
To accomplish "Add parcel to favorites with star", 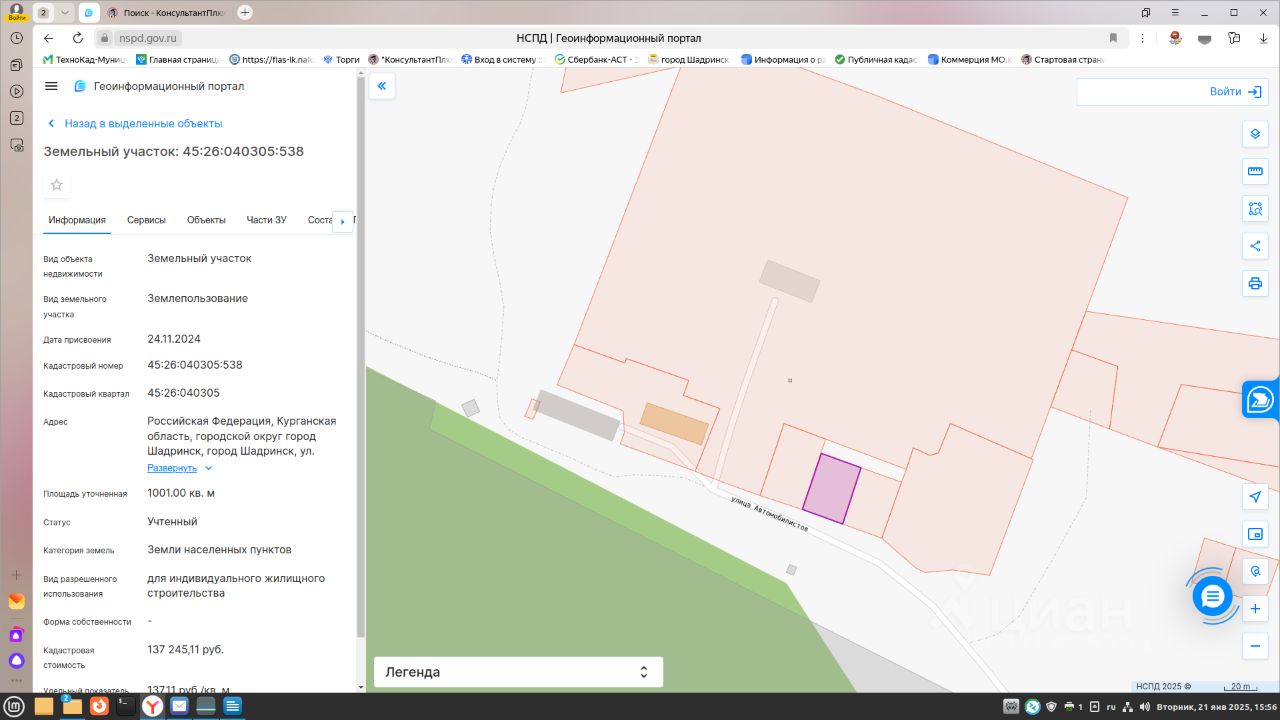I will click(57, 185).
